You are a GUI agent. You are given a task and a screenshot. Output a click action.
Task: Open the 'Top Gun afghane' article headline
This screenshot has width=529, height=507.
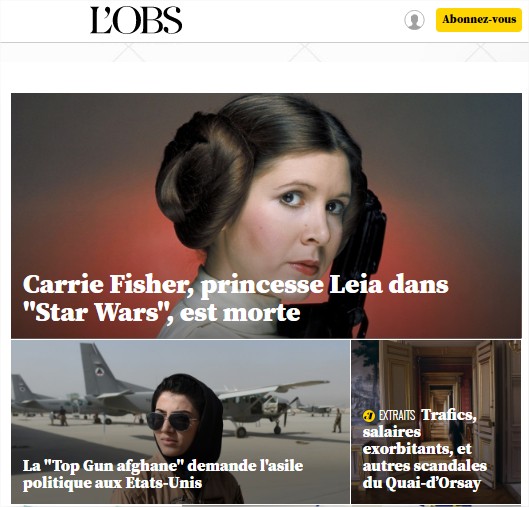point(163,474)
